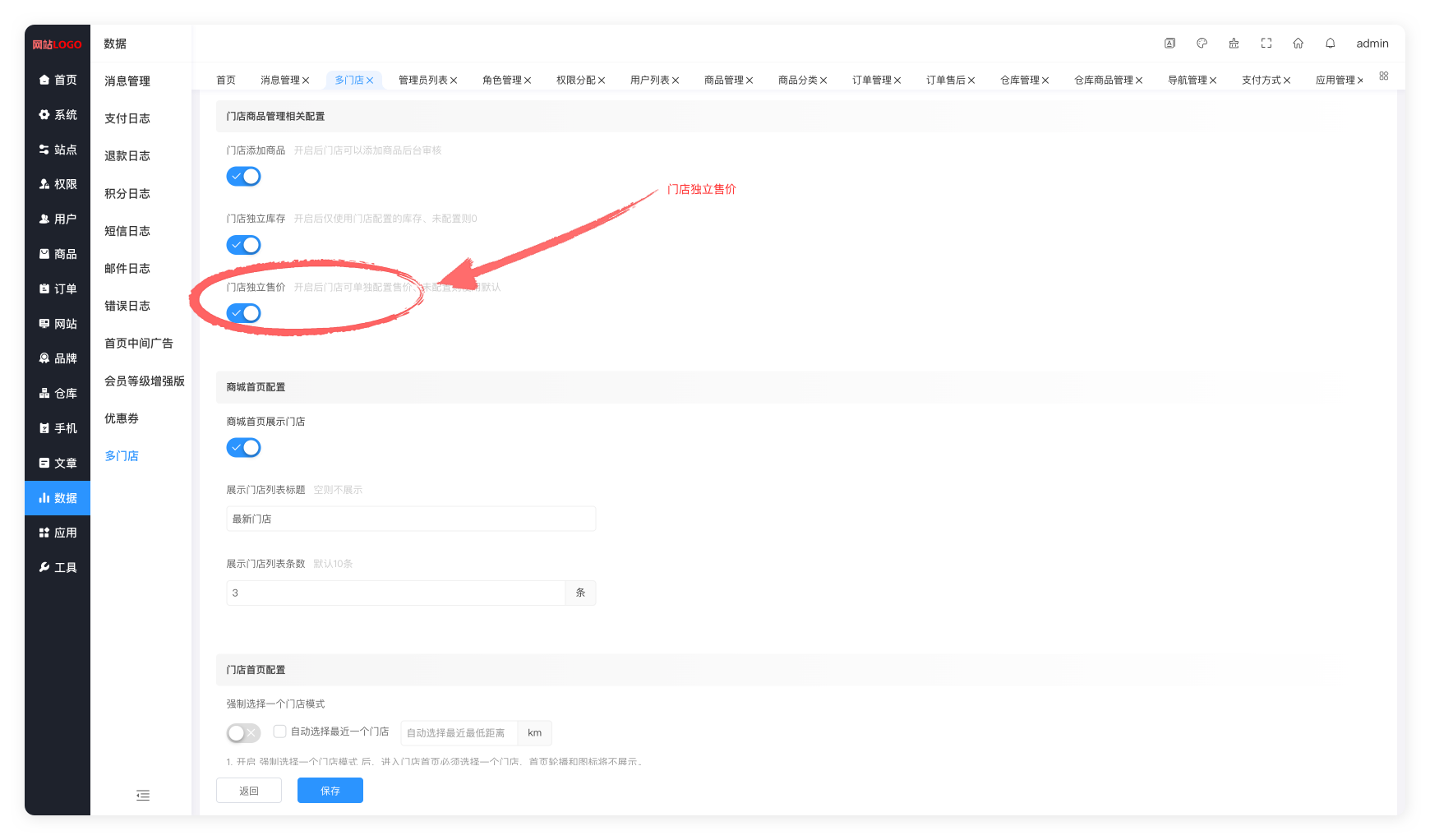The height and width of the screenshot is (840, 1430).
Task: Click the home icon in header
Action: pos(1298,44)
